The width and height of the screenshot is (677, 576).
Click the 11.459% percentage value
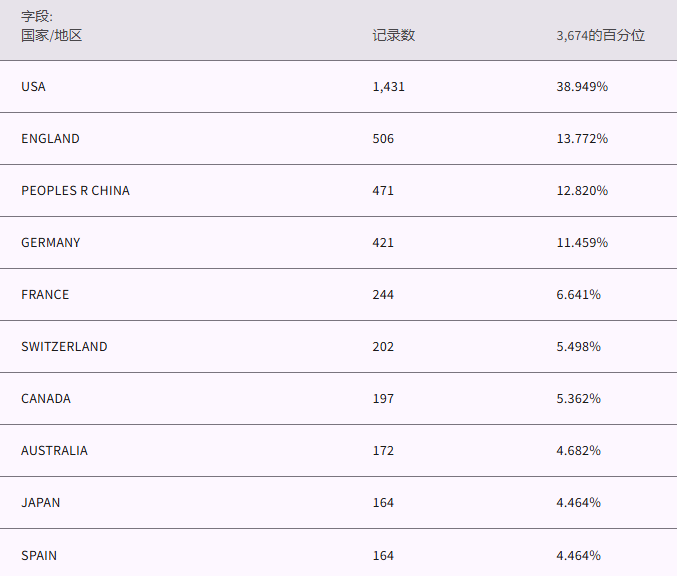tap(582, 243)
